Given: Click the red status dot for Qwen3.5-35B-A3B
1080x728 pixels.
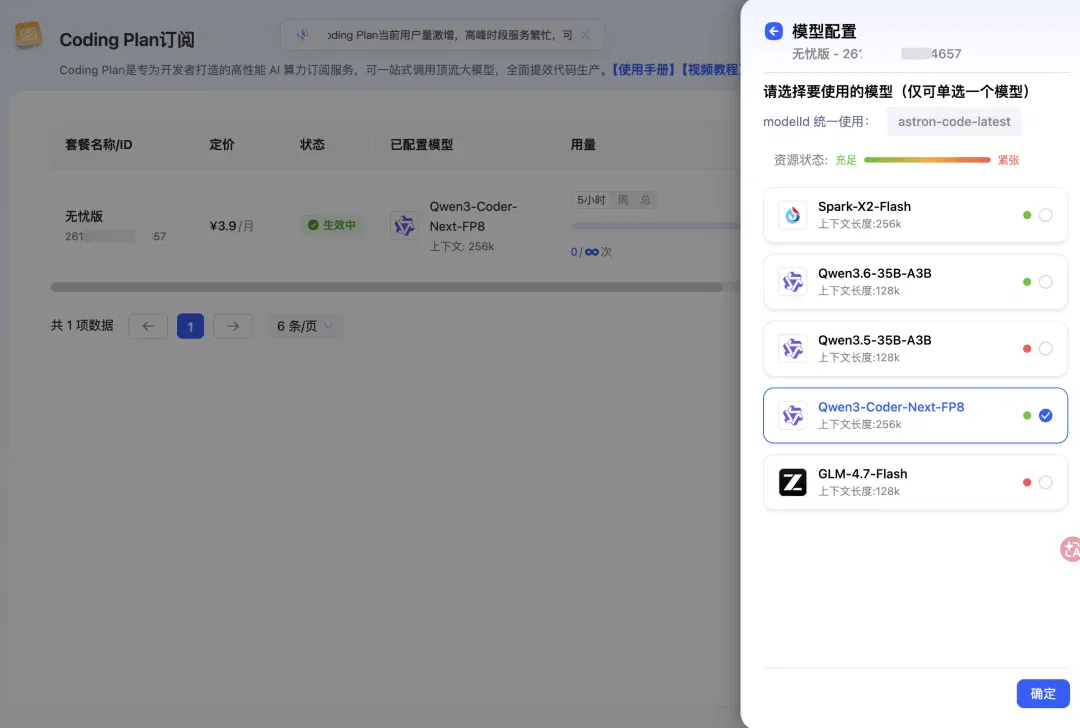Looking at the screenshot, I should pyautogui.click(x=1027, y=349).
